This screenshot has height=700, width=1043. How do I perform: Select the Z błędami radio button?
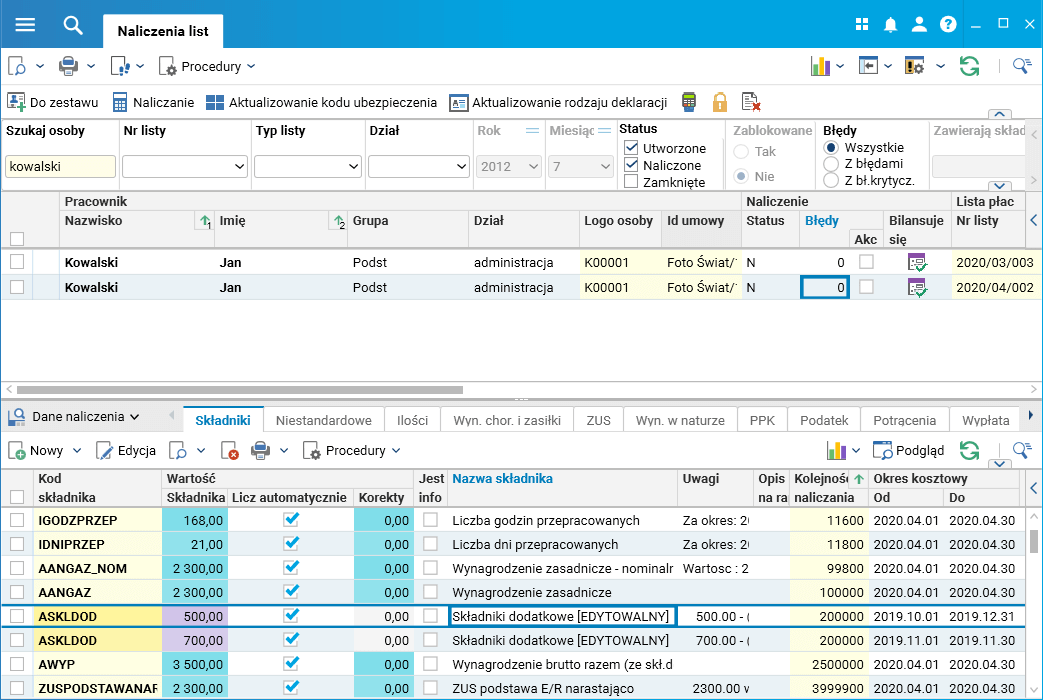830,164
